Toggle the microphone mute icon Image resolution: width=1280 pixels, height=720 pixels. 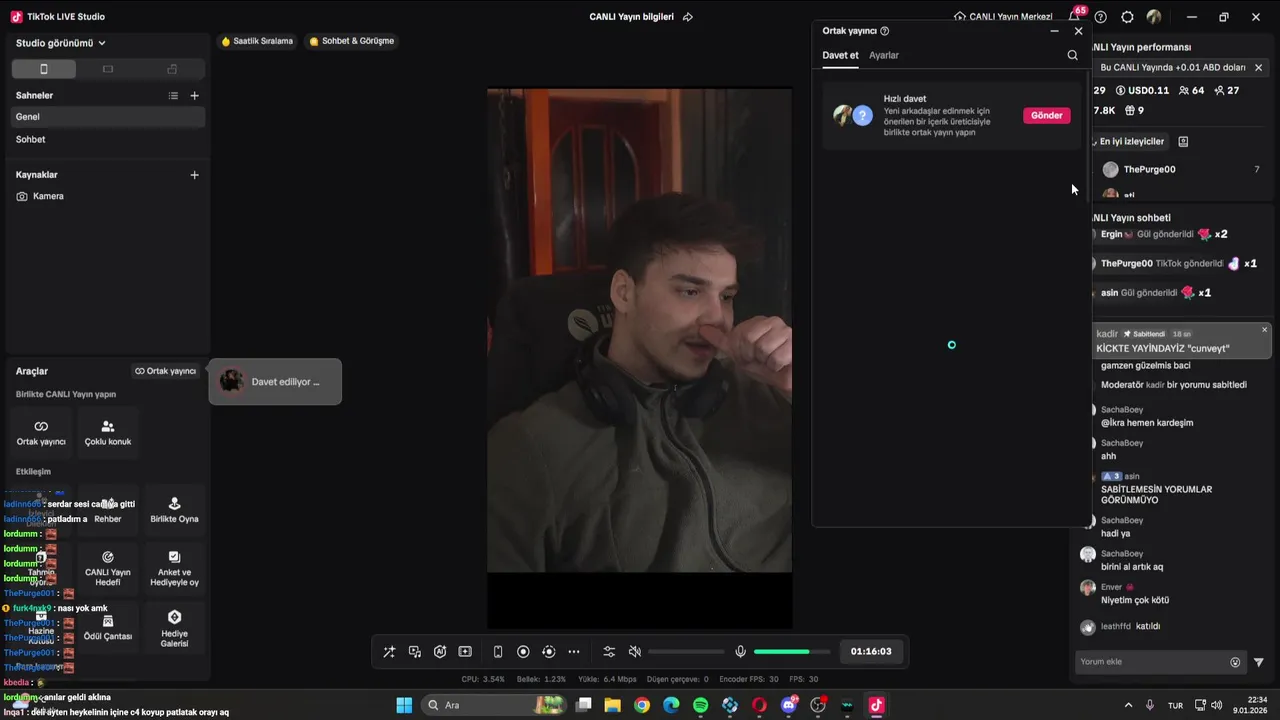tap(740, 652)
